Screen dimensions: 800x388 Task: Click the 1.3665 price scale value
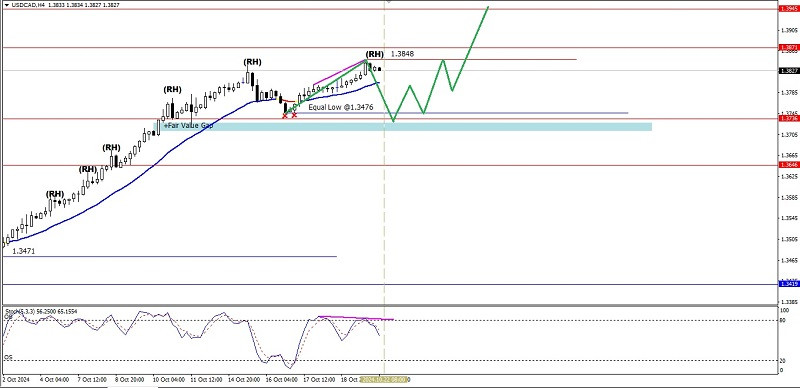tap(788, 155)
